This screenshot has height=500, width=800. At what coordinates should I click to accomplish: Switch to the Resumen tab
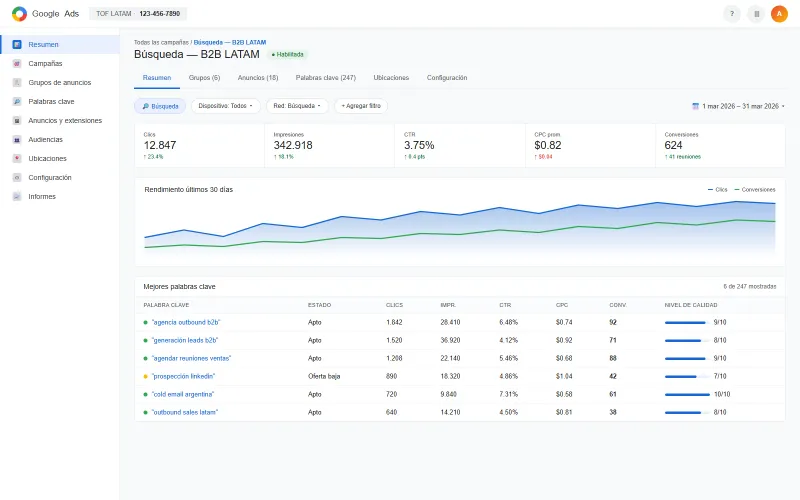pyautogui.click(x=157, y=78)
